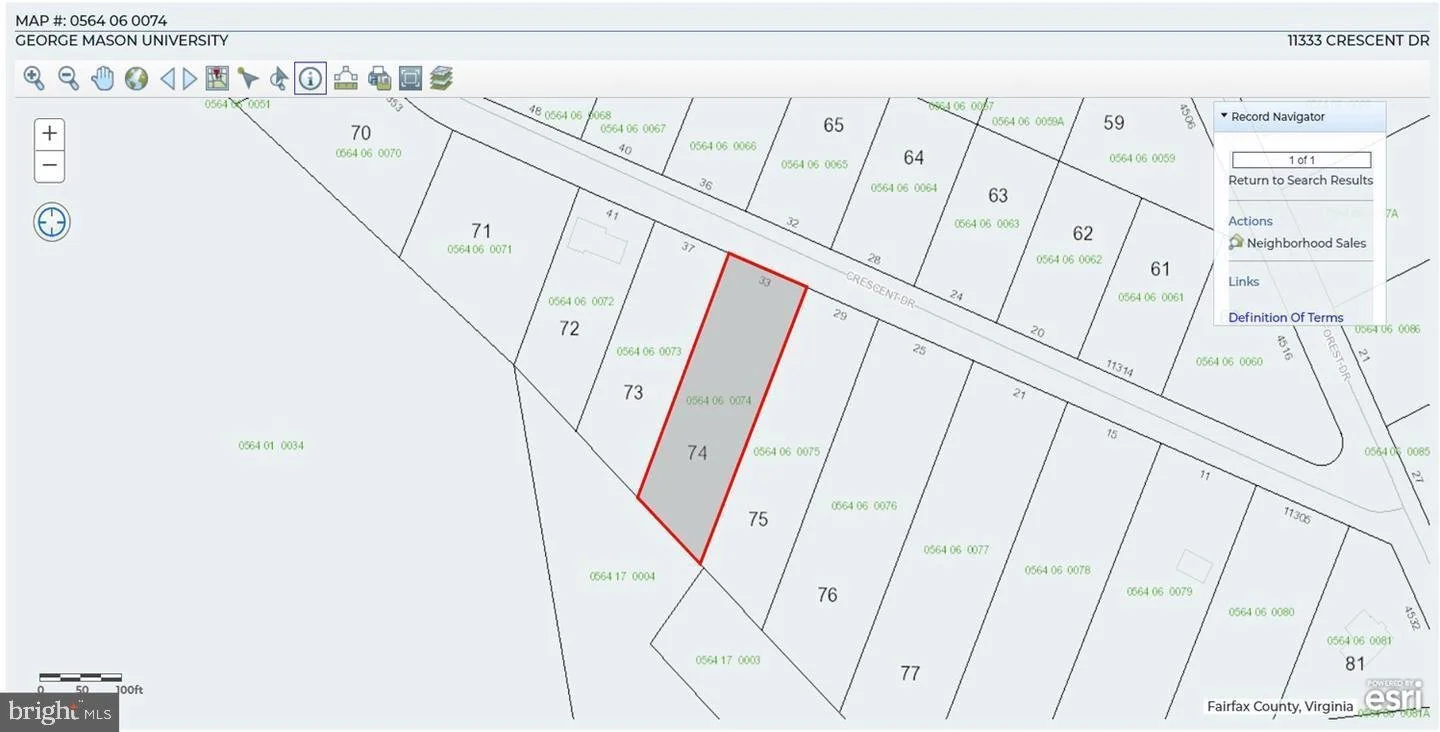Click the Neighborhood Sales house icon
The width and height of the screenshot is (1440, 732).
click(x=1236, y=242)
